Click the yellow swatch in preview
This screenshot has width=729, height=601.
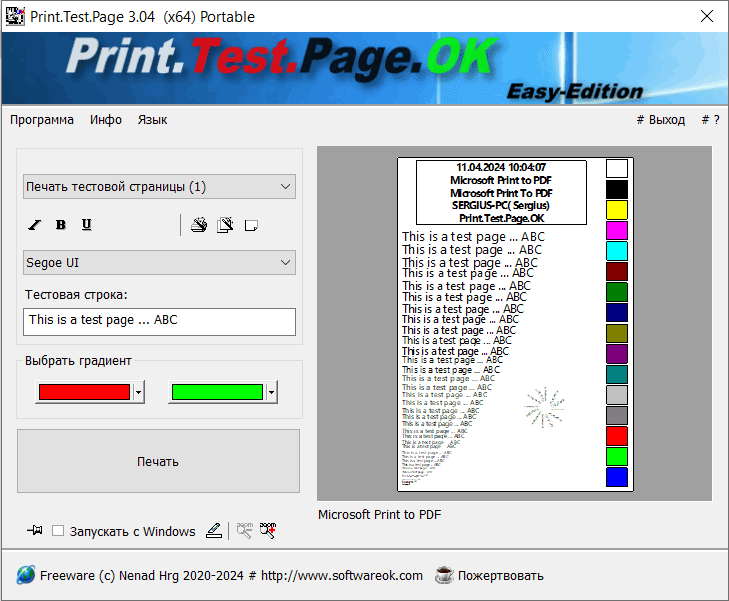click(x=617, y=210)
